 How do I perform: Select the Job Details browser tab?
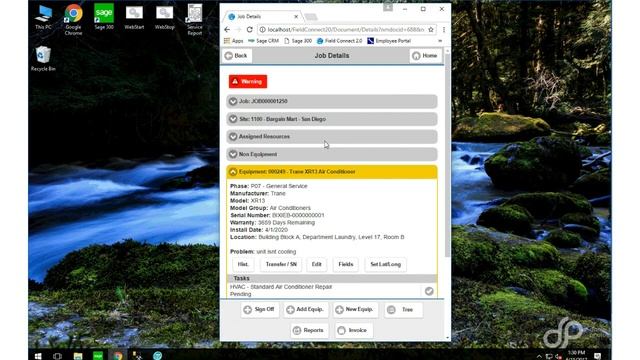[262, 16]
